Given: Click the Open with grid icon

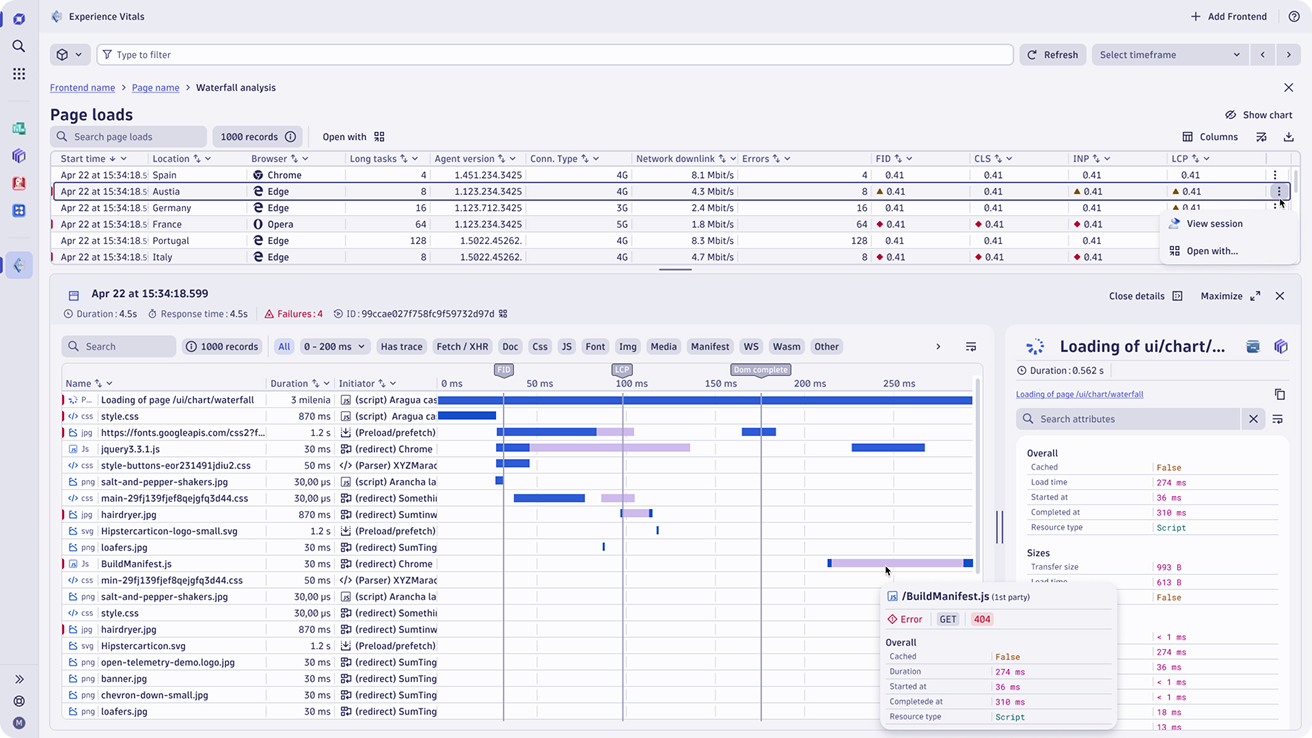Looking at the screenshot, I should pyautogui.click(x=379, y=137).
